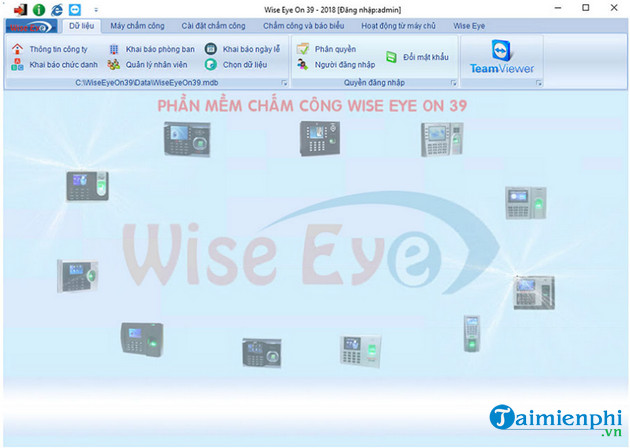Open Quản lý nhân viên employee management
This screenshot has height=448, width=630.
pyautogui.click(x=150, y=64)
